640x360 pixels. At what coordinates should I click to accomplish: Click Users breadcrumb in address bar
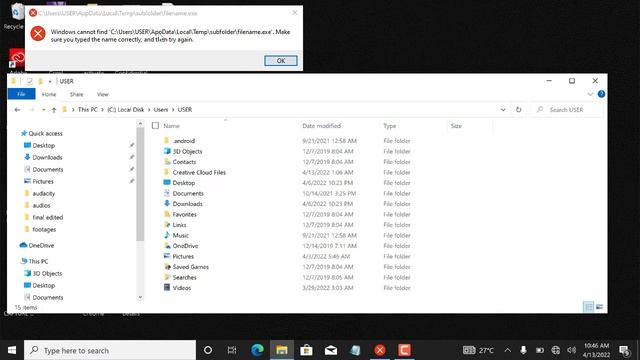click(x=161, y=110)
